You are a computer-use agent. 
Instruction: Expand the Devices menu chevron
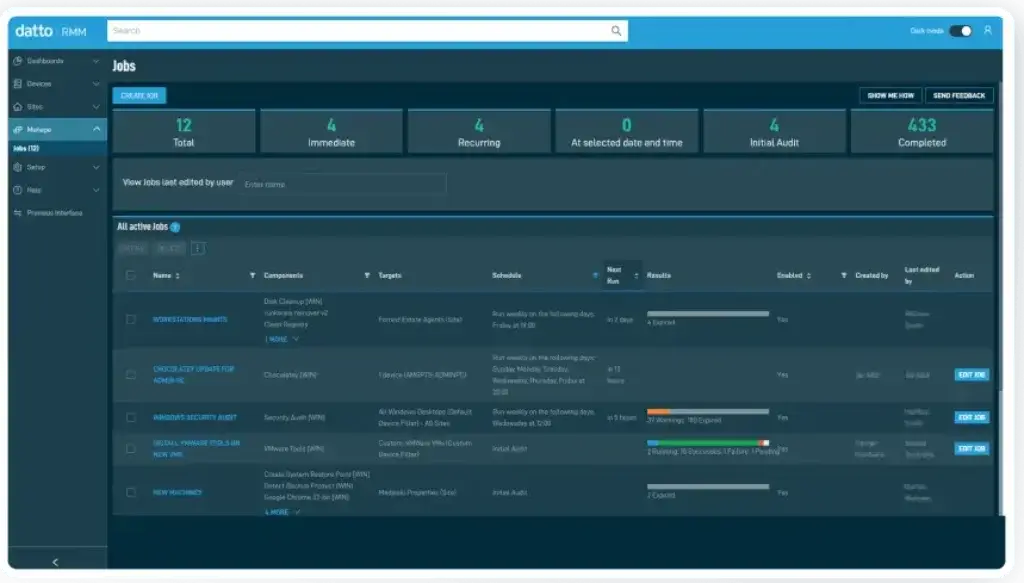click(x=96, y=84)
